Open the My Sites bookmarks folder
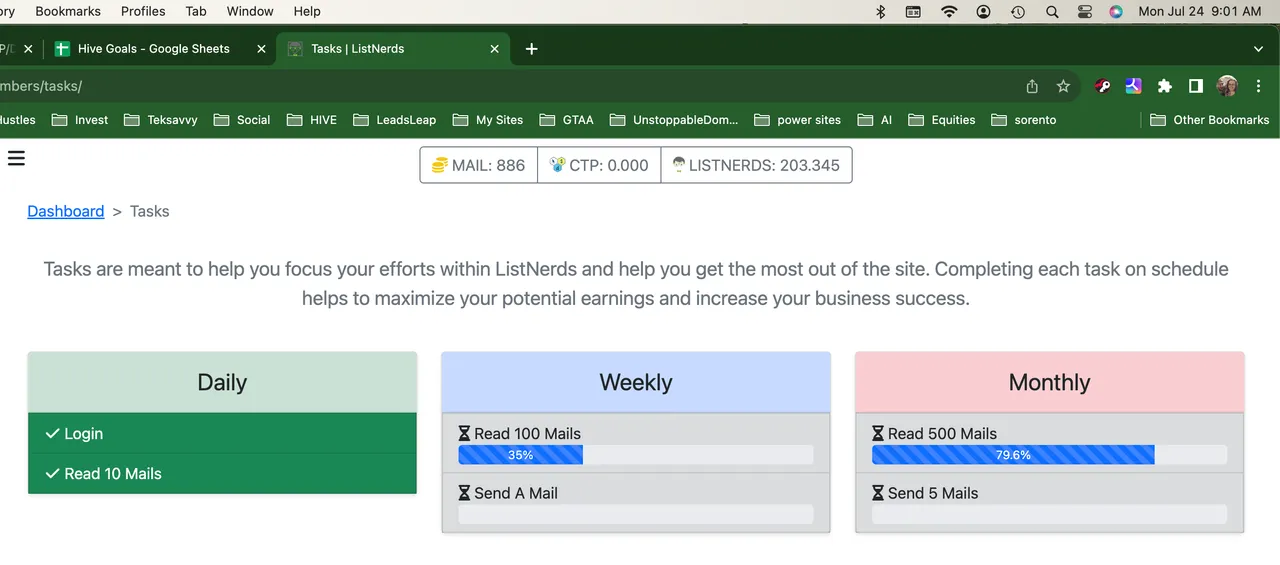Screen dimensions: 1280x565 pos(488,120)
